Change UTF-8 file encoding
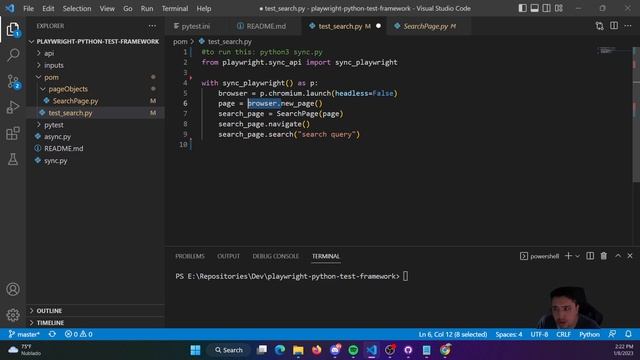This screenshot has width=640, height=360. pyautogui.click(x=539, y=334)
